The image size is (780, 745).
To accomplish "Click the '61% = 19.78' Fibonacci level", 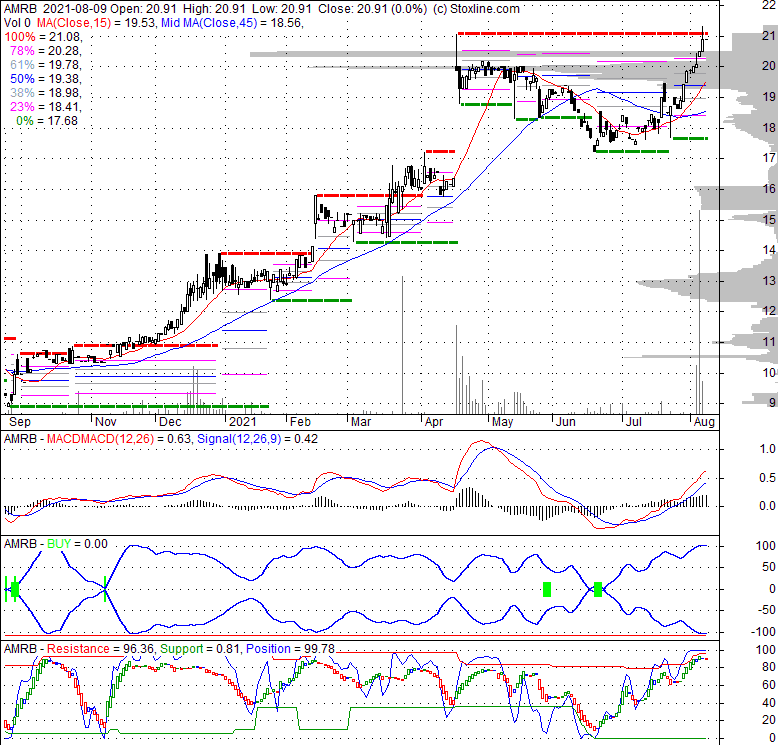I will (x=45, y=65).
